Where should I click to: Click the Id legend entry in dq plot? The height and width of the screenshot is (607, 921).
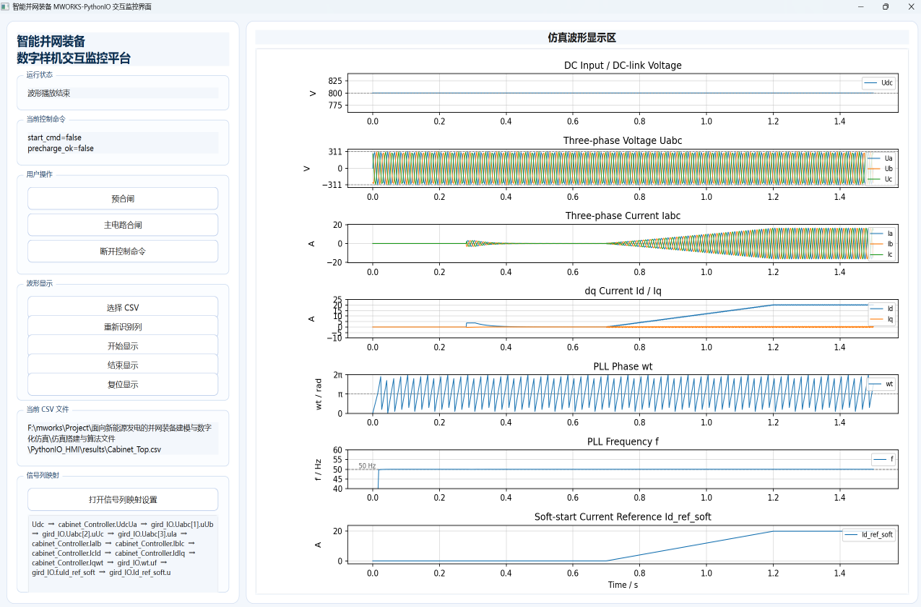click(882, 308)
